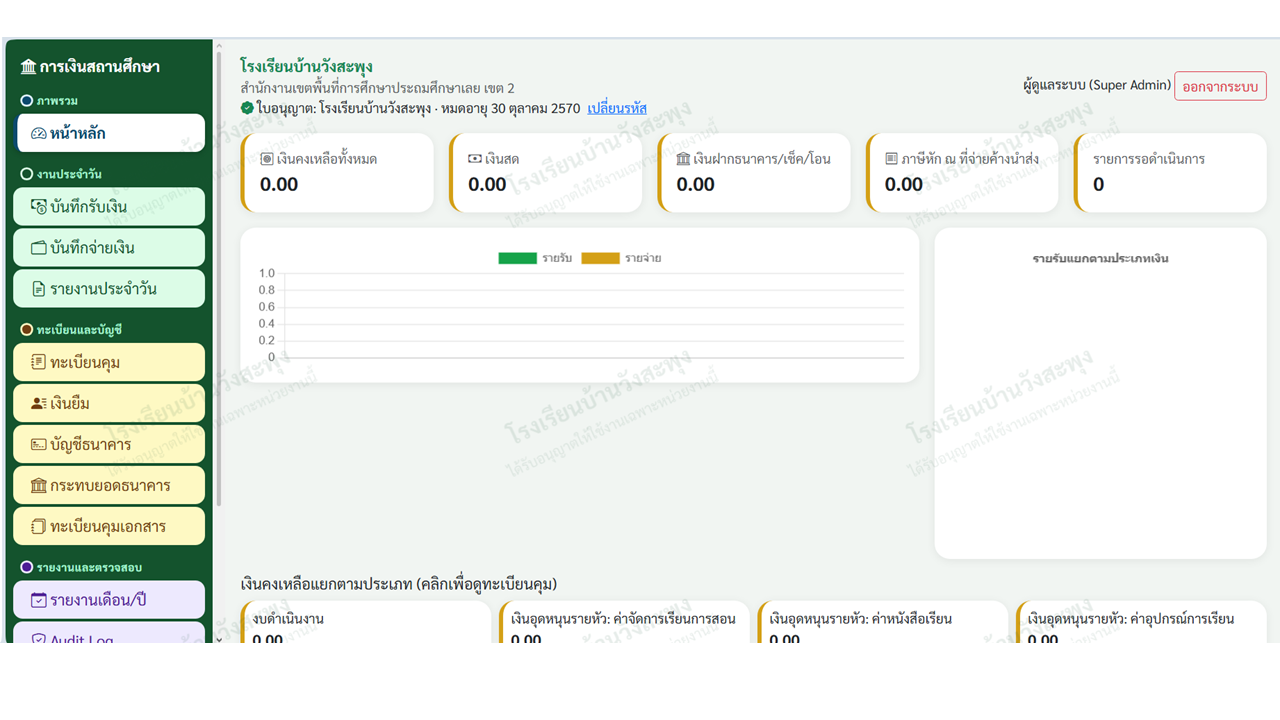Click the card icon on บัญชีธนาคาร
Screen dimensions: 1280x720
point(38,444)
